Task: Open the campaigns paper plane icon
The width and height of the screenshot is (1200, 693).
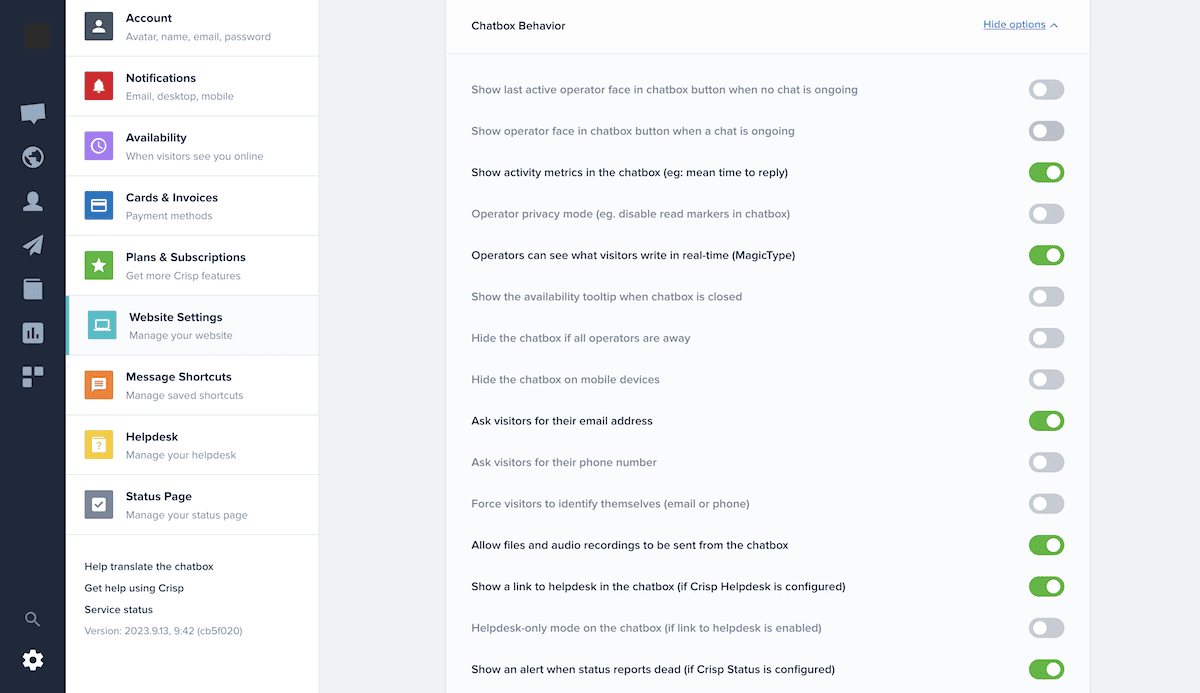Action: click(33, 245)
